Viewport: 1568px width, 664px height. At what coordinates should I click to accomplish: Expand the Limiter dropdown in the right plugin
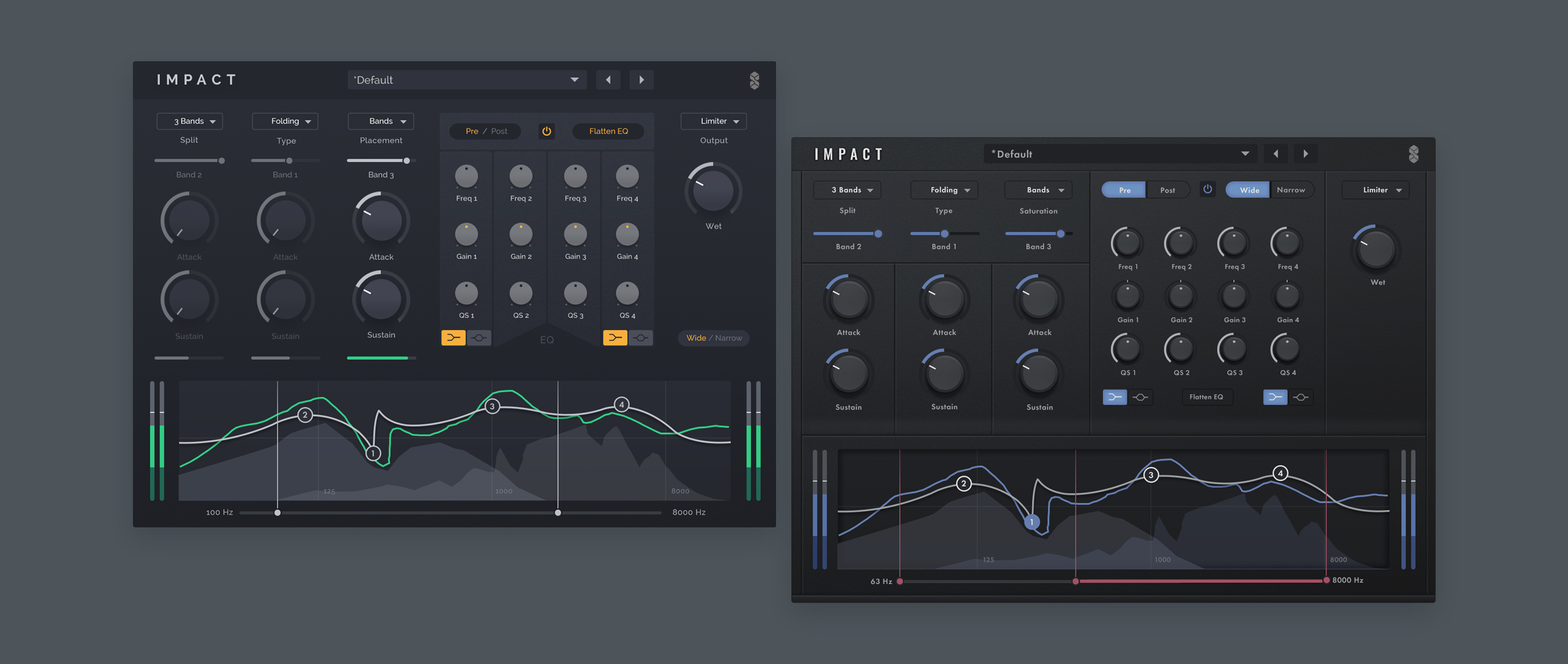coord(1376,190)
